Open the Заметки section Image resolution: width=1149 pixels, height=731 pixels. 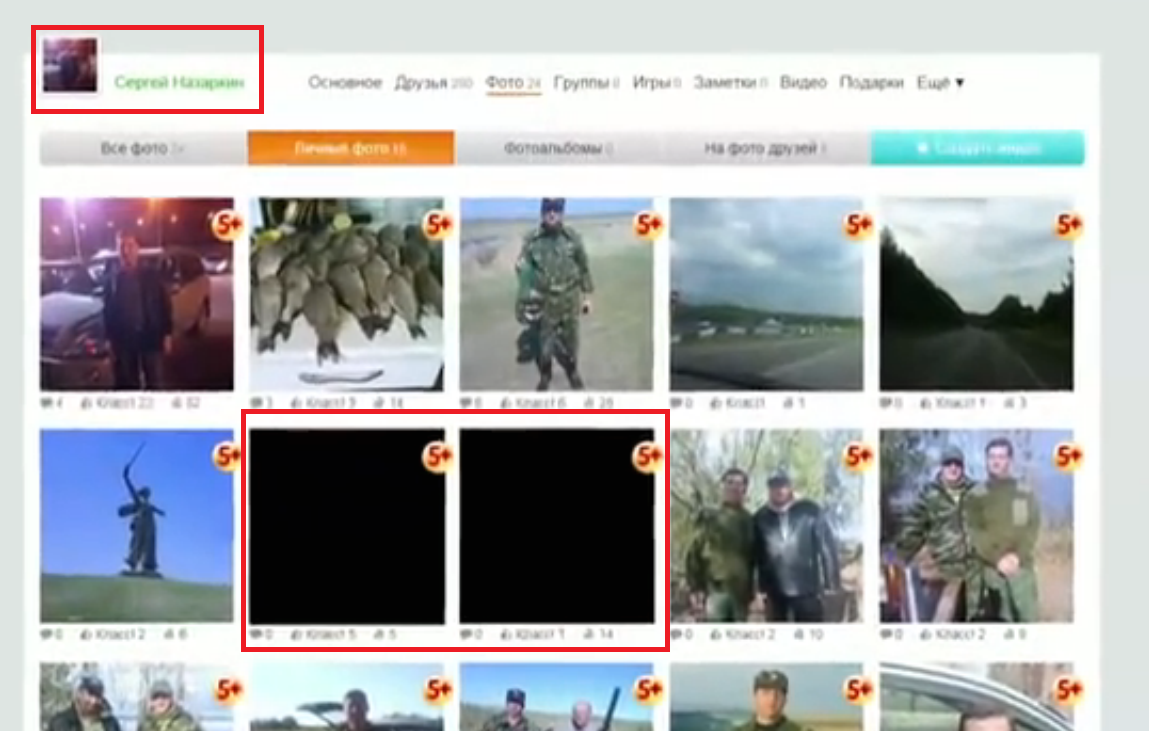pyautogui.click(x=730, y=83)
